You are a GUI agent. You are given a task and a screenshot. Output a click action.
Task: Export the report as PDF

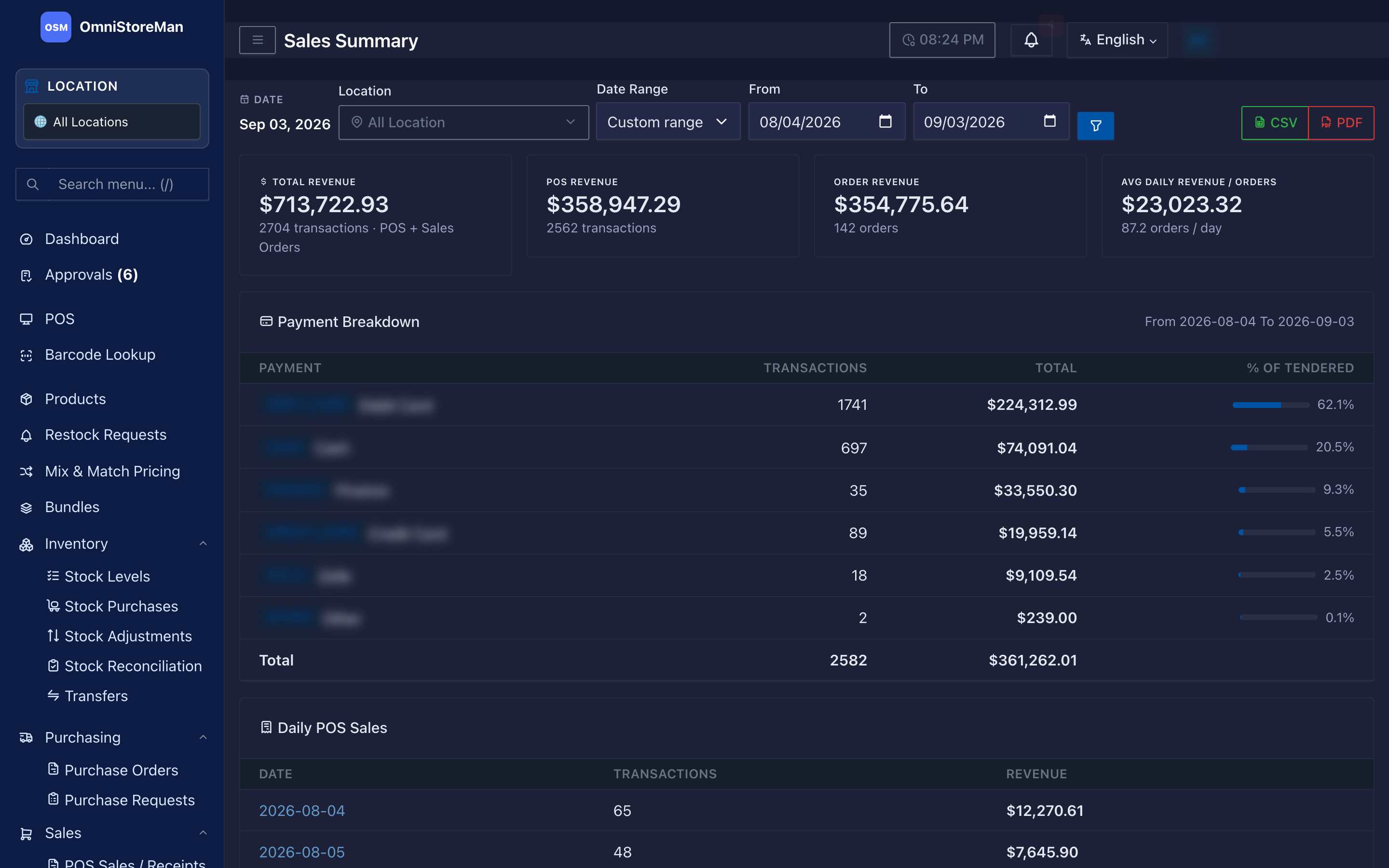pos(1341,123)
